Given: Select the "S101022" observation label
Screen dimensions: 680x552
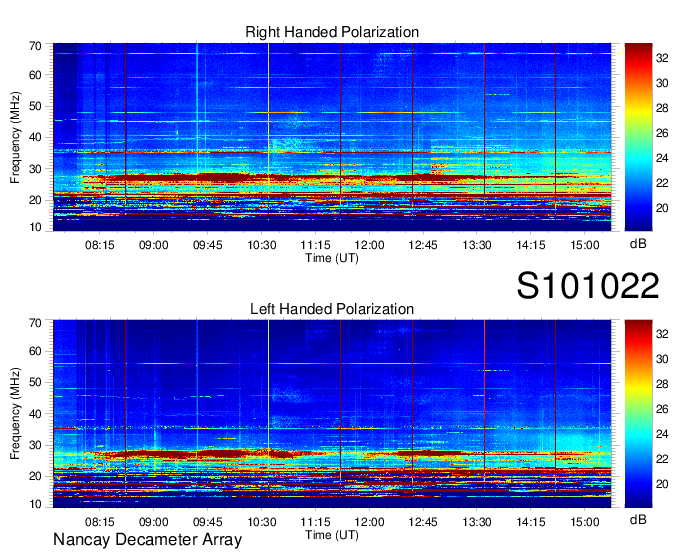Looking at the screenshot, I should click(588, 286).
